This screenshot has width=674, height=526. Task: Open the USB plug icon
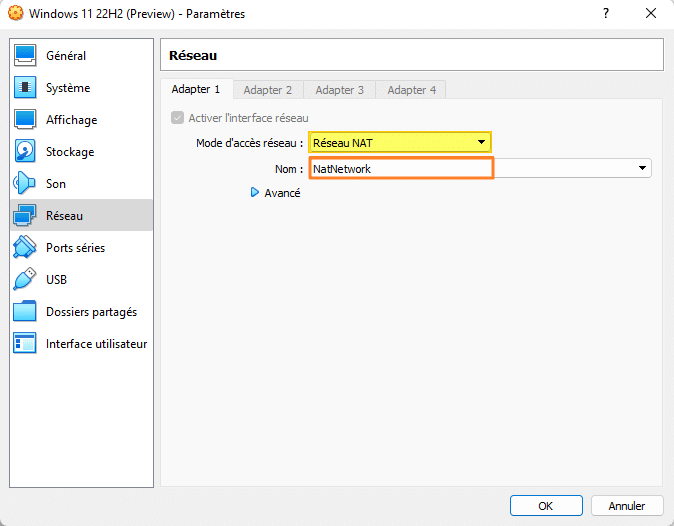[x=25, y=280]
